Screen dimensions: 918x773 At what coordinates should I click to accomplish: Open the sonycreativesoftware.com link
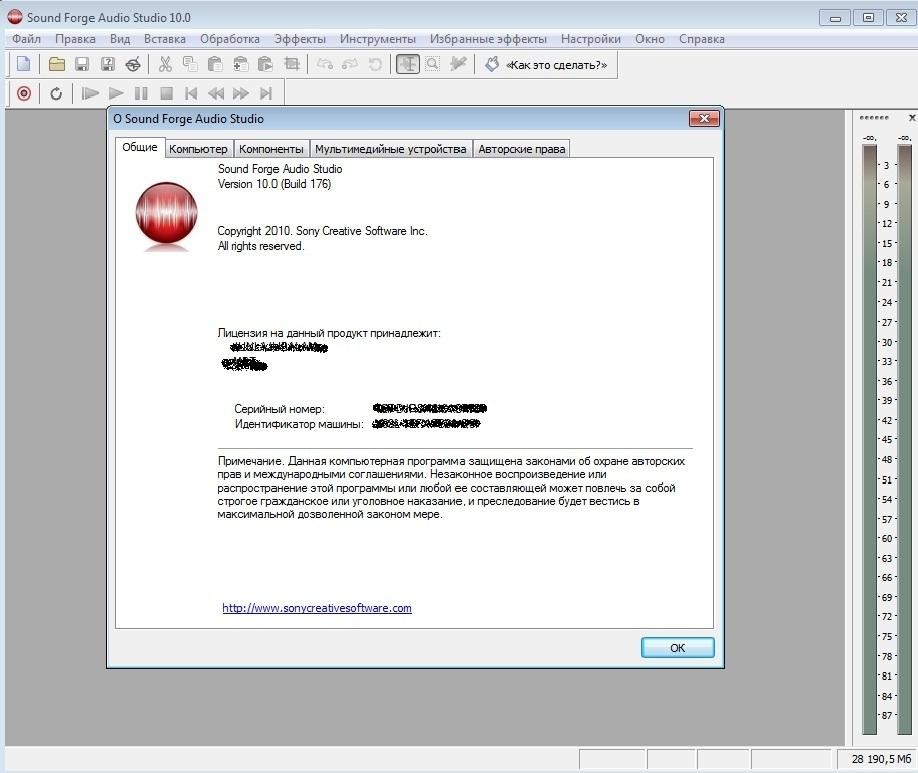click(x=317, y=608)
